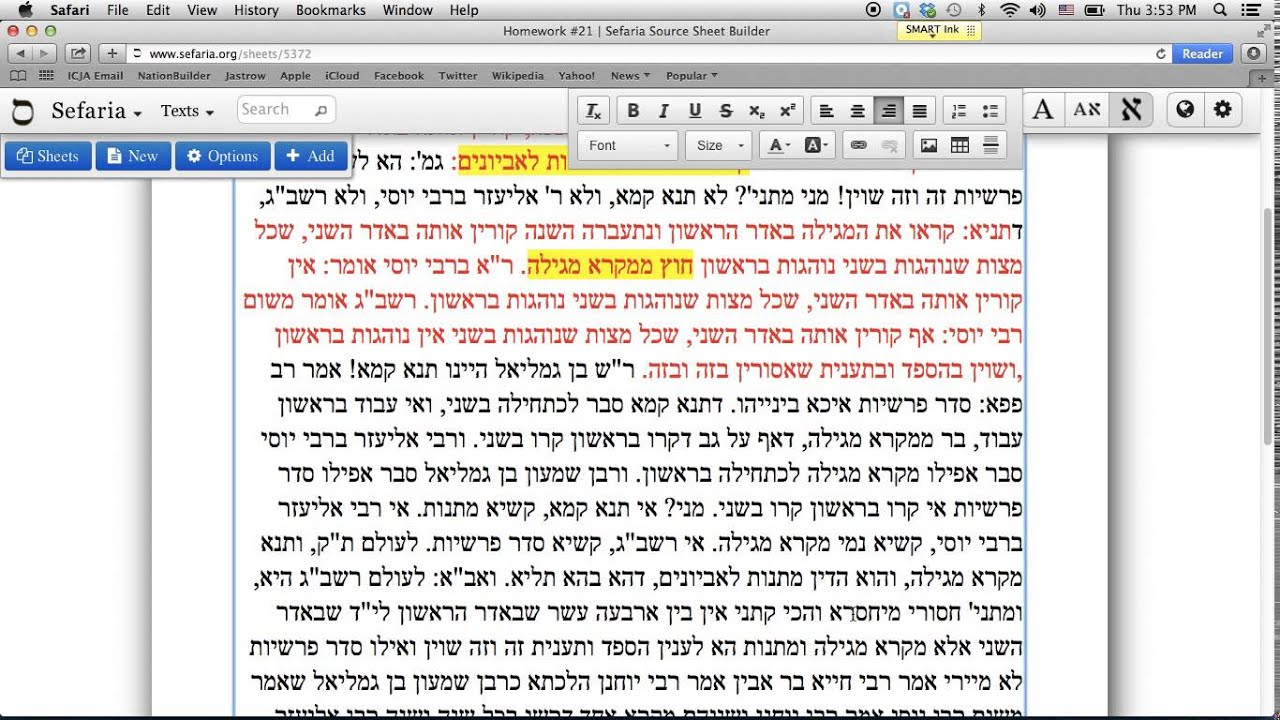
Task: Center align text
Action: [857, 111]
